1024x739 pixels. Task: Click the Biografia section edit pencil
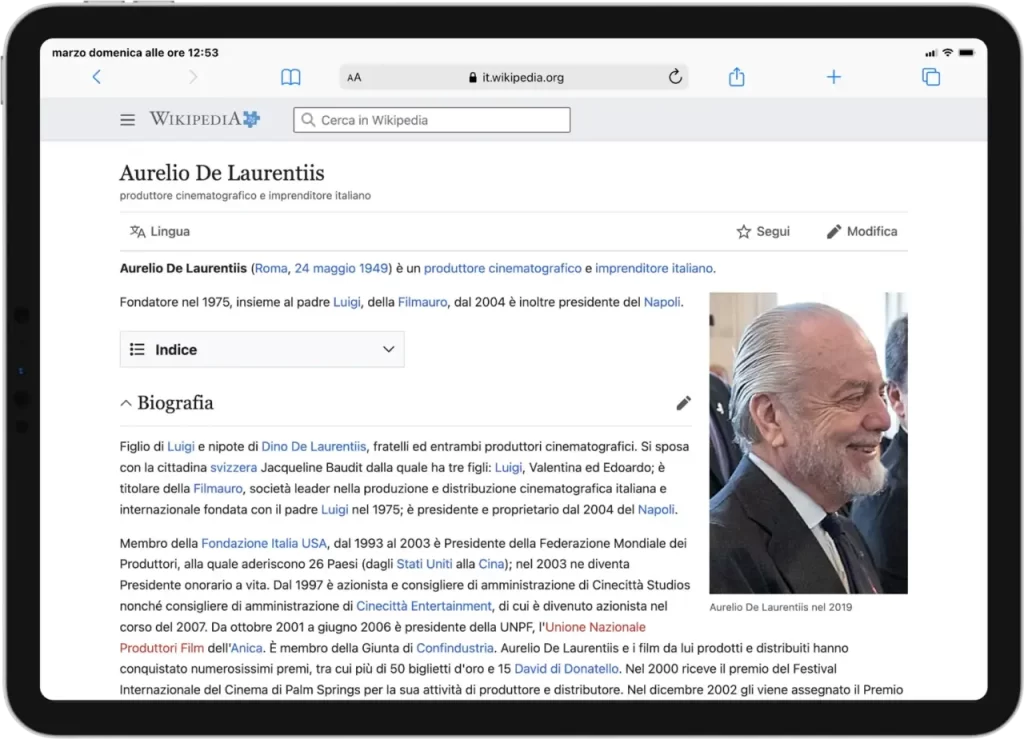point(683,403)
